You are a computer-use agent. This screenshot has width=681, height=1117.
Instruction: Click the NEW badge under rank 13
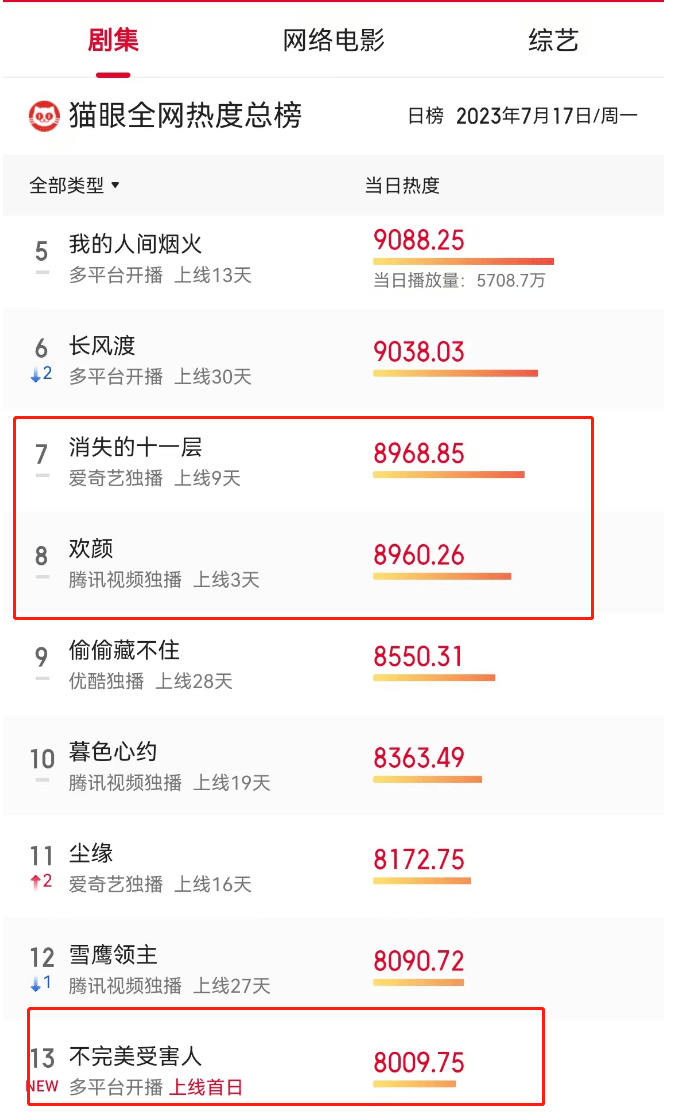[x=42, y=1087]
